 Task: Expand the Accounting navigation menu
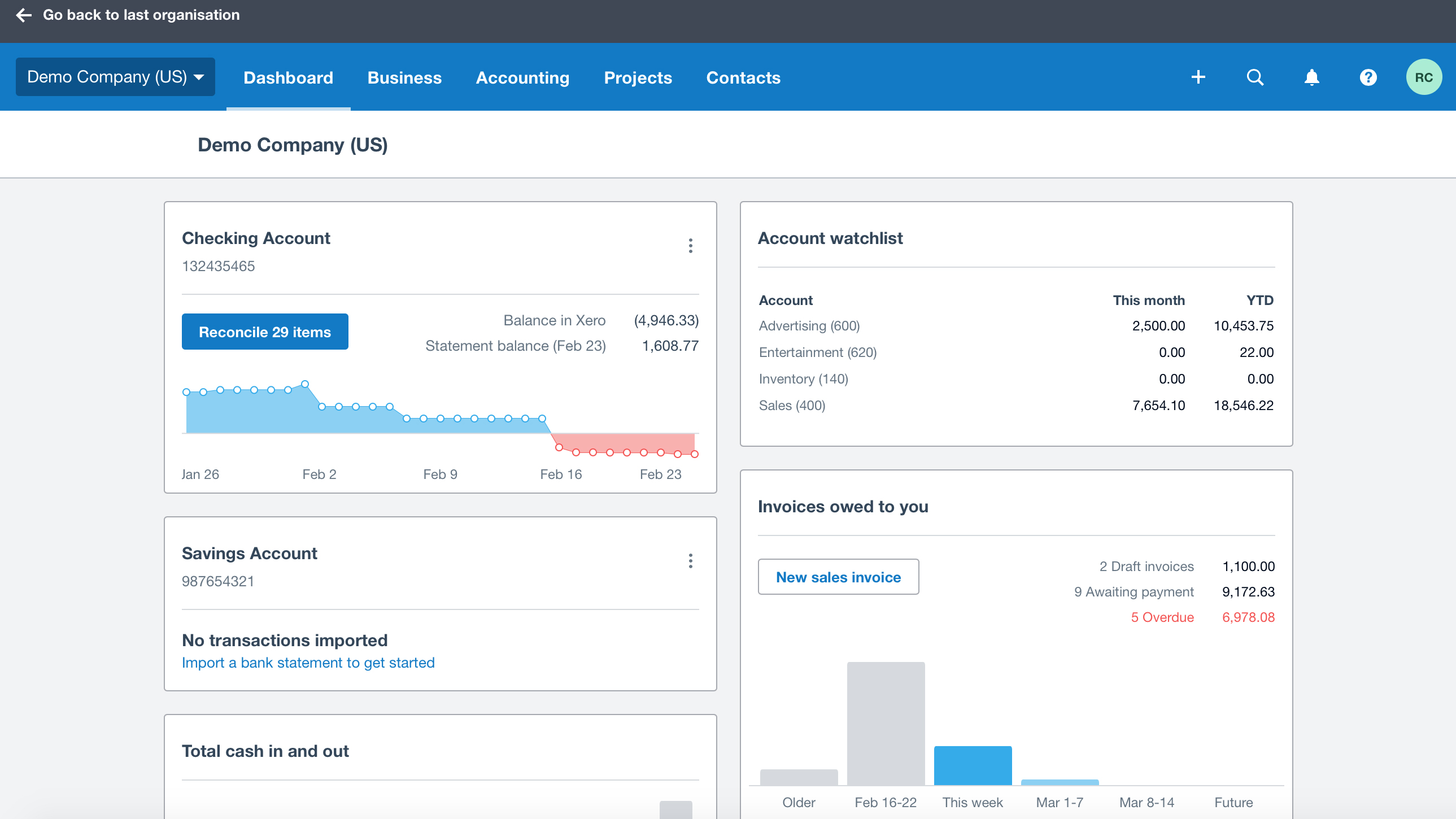(x=523, y=77)
